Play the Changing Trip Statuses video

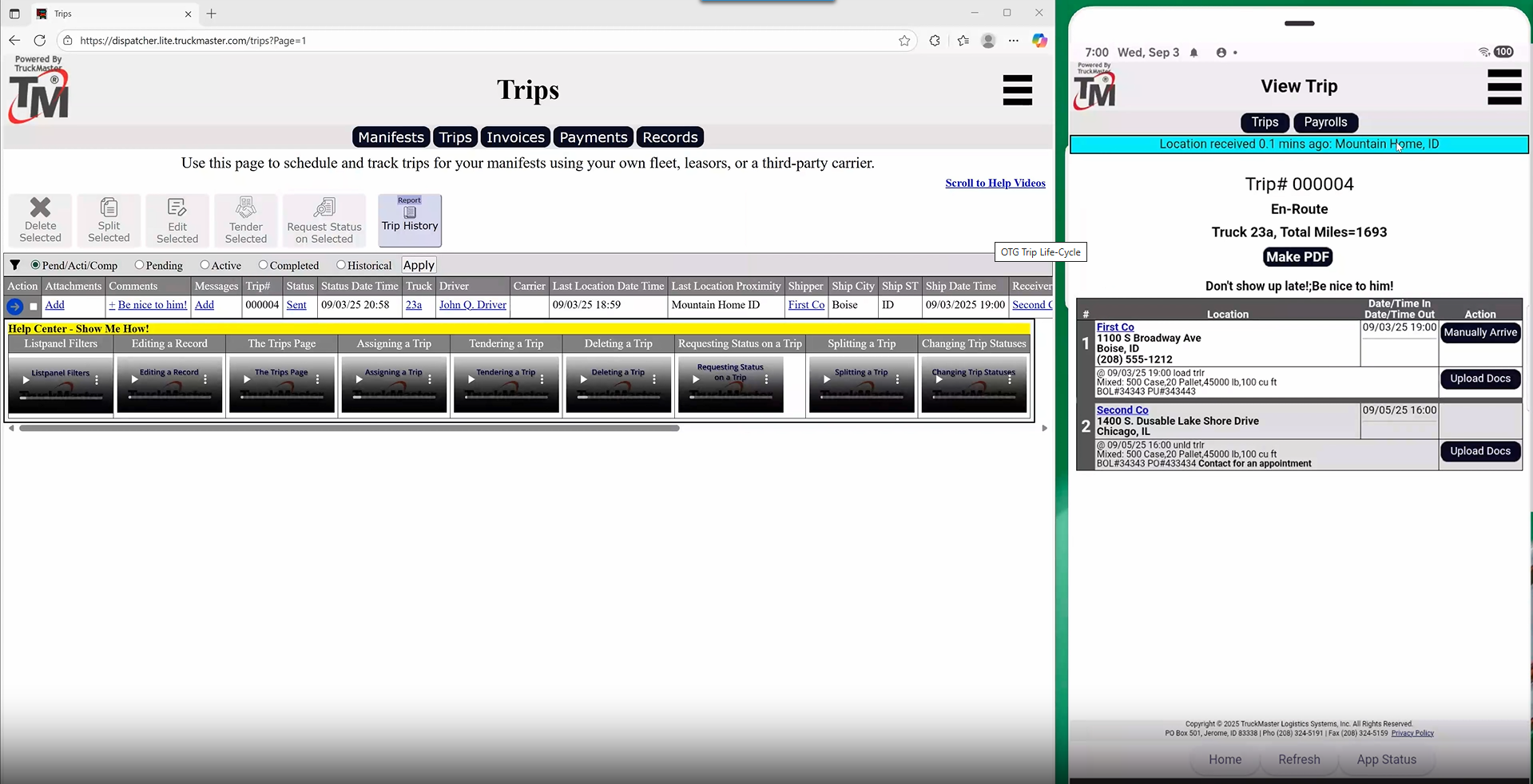pos(939,380)
